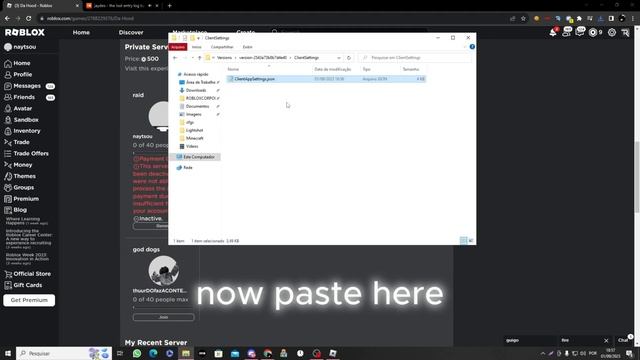Expand breadcrumb chevron after Versions
Viewport: 640px width, 360px height.
(236, 58)
